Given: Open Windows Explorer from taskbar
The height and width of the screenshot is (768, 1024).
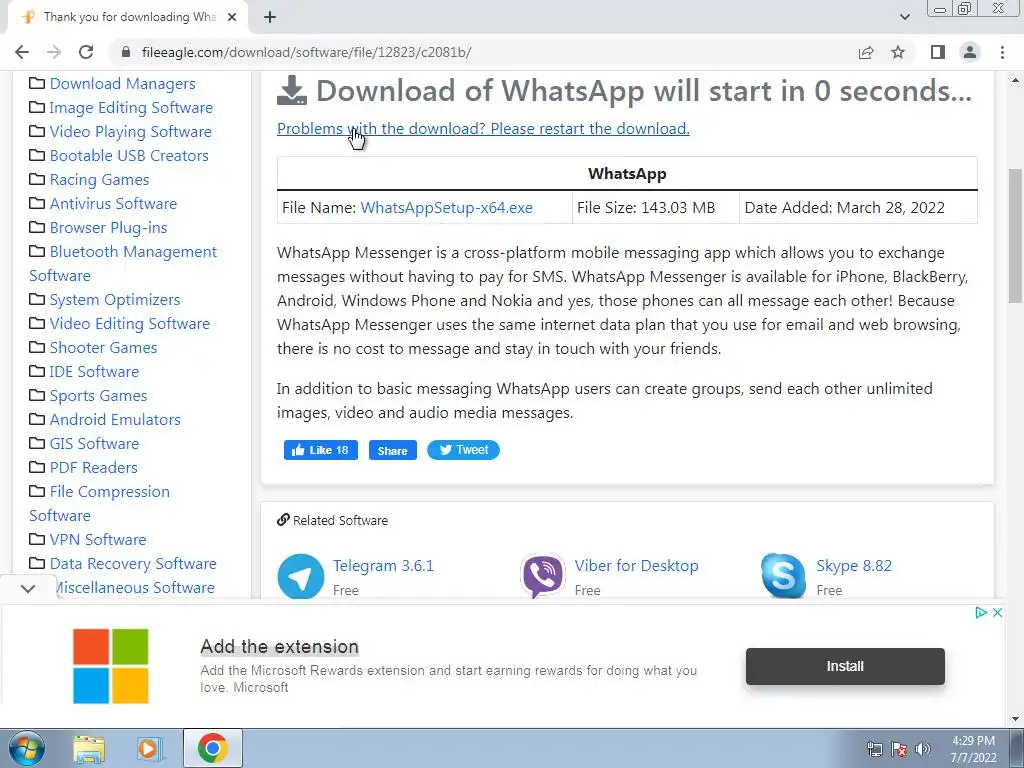Looking at the screenshot, I should pos(89,749).
